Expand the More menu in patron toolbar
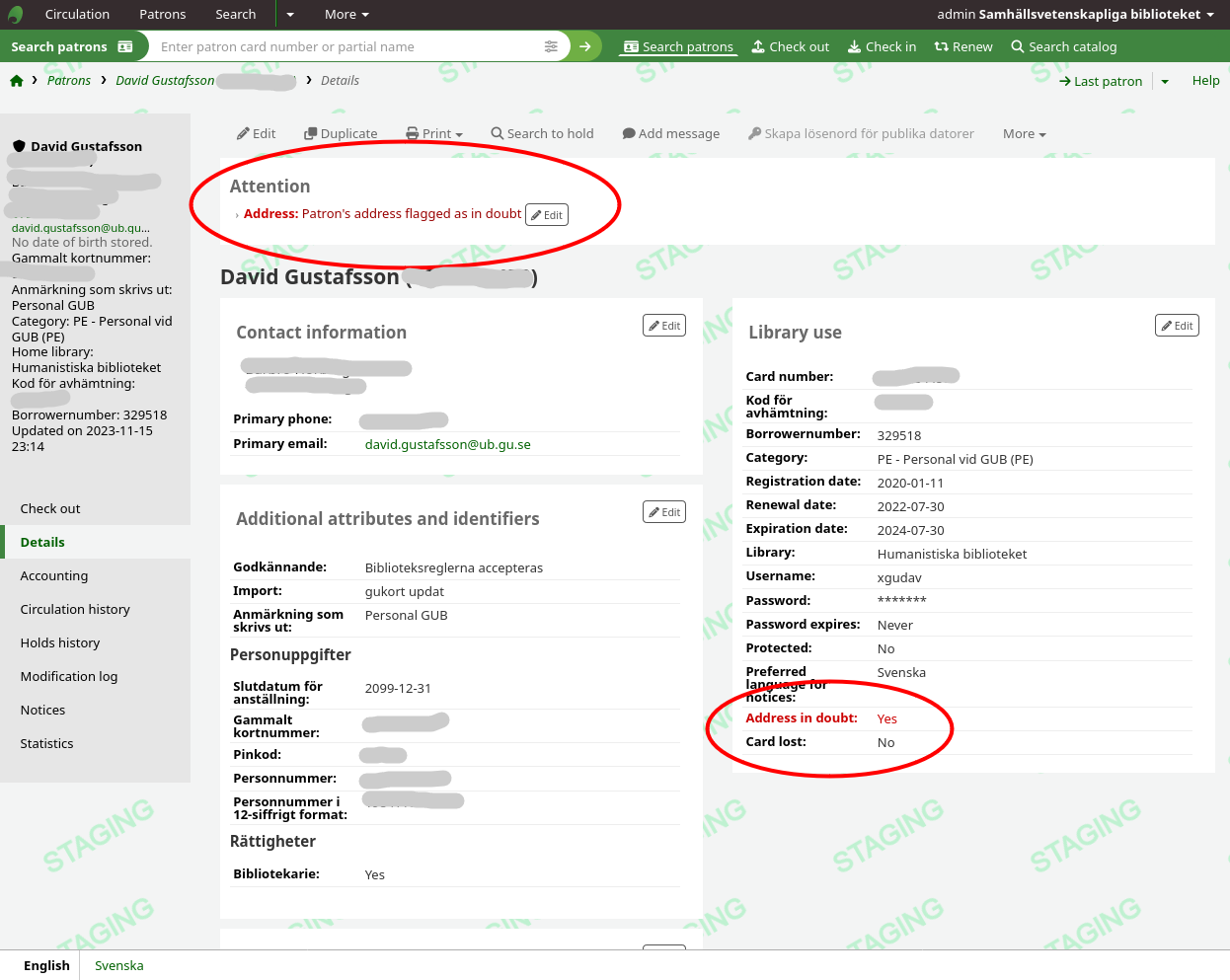The width and height of the screenshot is (1230, 980). point(1024,134)
